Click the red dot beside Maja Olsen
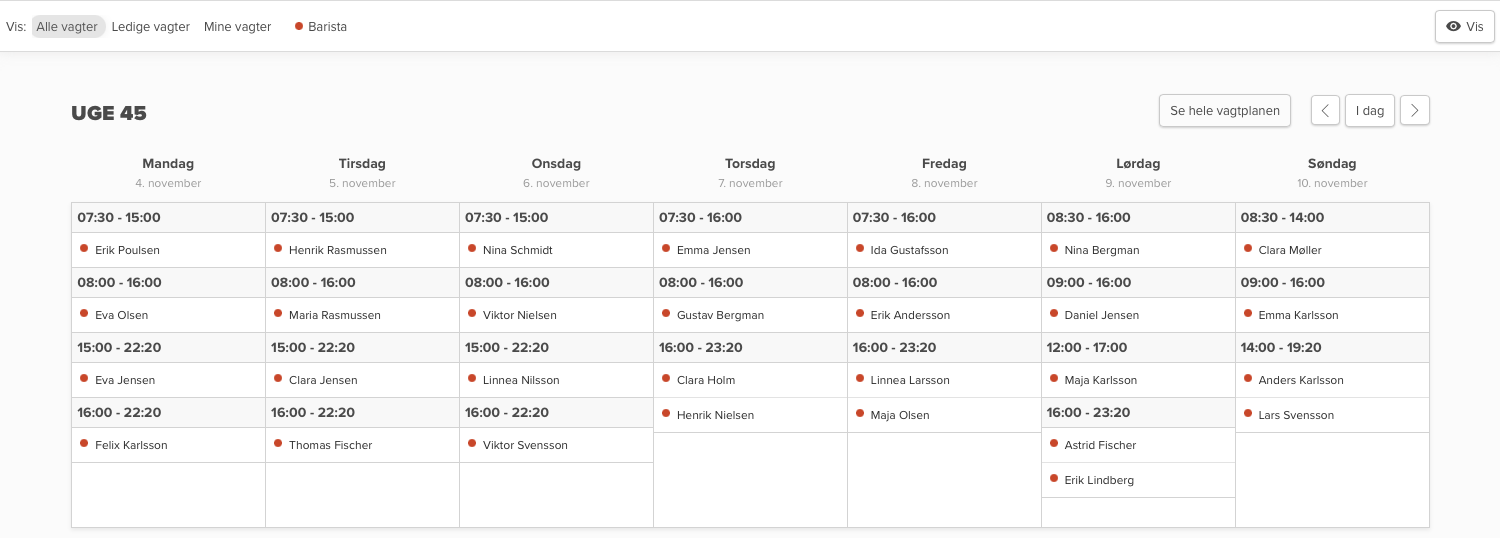Screen dimensions: 1500x538 [x=860, y=414]
